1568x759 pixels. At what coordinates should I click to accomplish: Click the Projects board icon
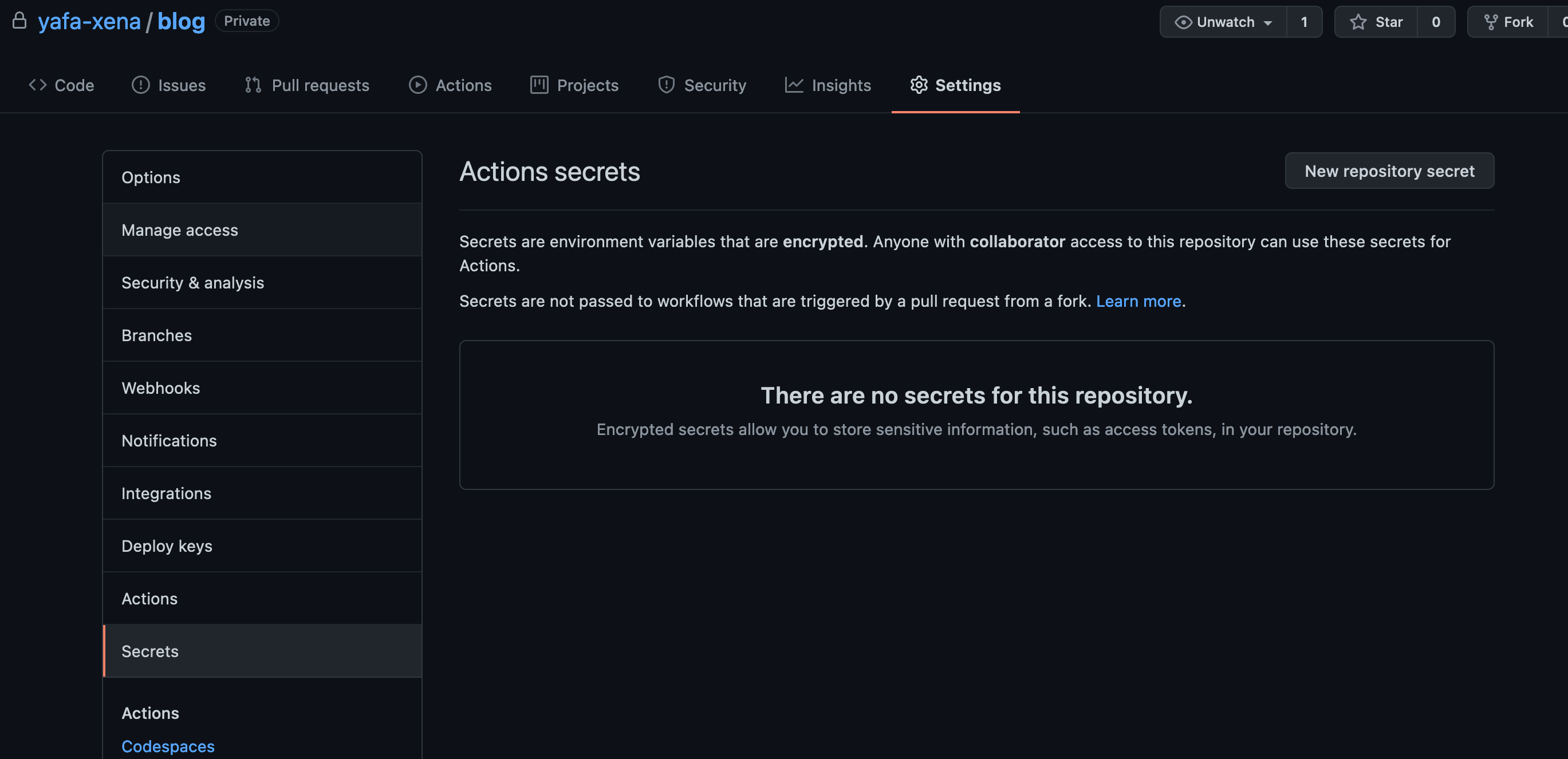pyautogui.click(x=539, y=85)
